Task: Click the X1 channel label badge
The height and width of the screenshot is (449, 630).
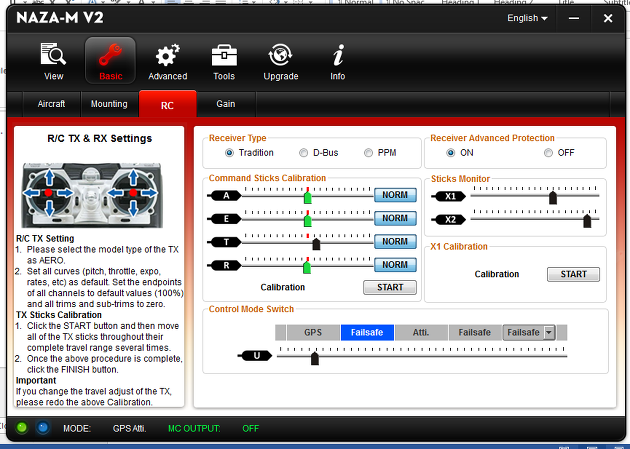Action: point(448,196)
